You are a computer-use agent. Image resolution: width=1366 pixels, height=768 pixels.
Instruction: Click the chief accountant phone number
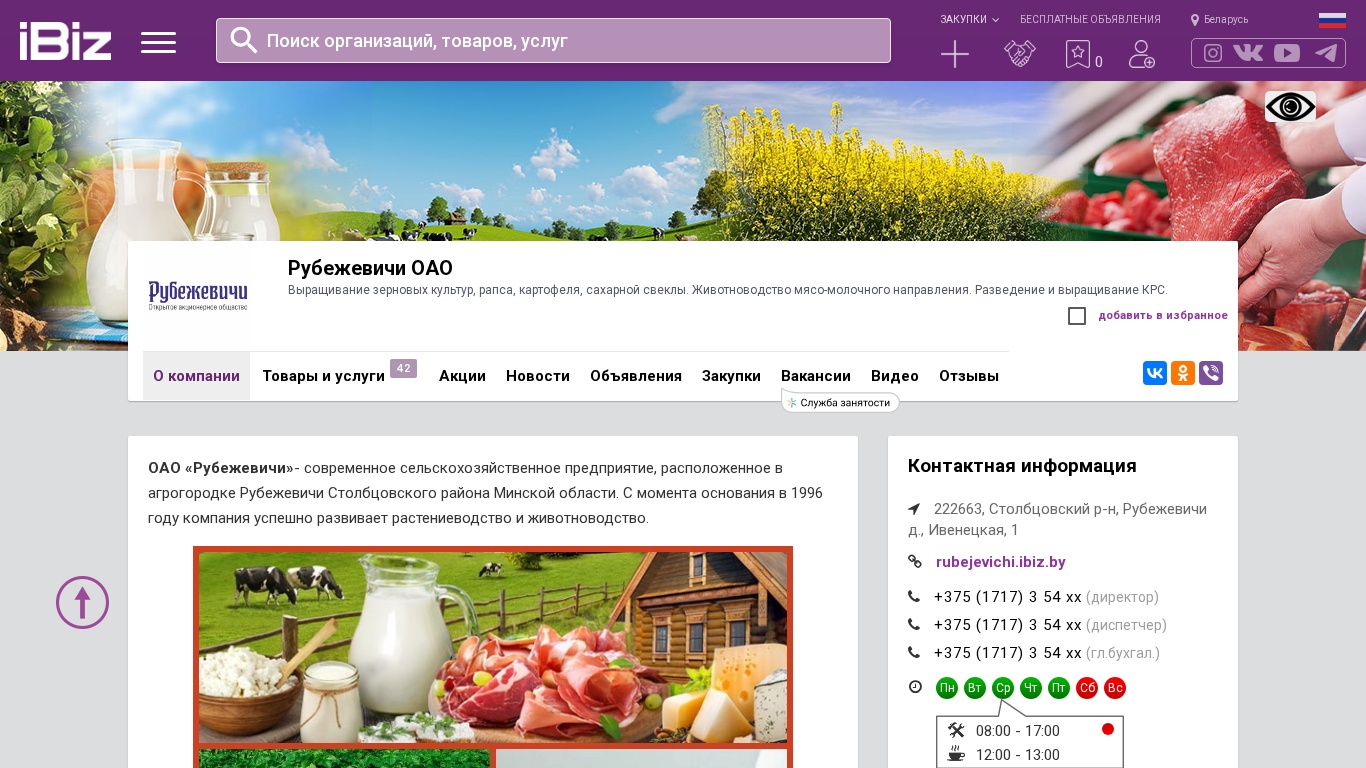click(x=1007, y=653)
